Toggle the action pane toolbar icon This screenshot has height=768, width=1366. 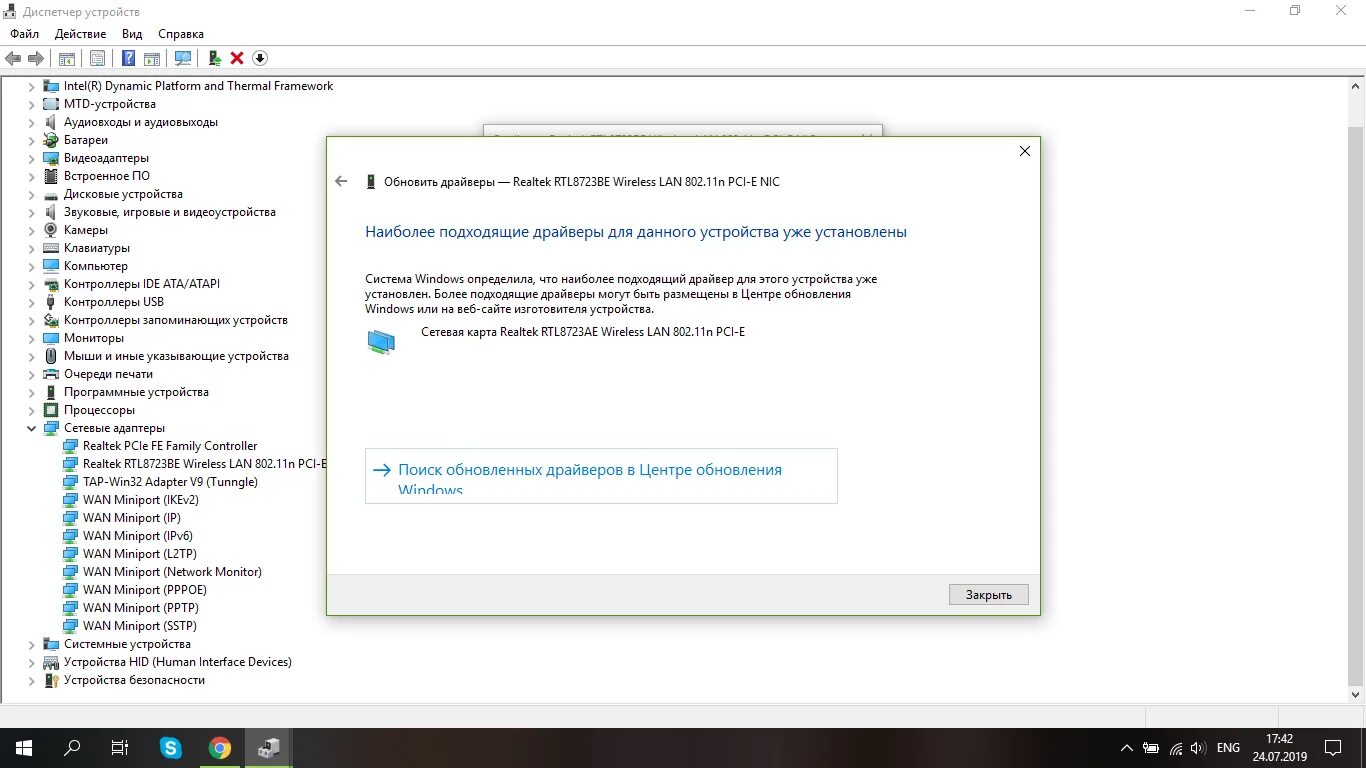[152, 58]
